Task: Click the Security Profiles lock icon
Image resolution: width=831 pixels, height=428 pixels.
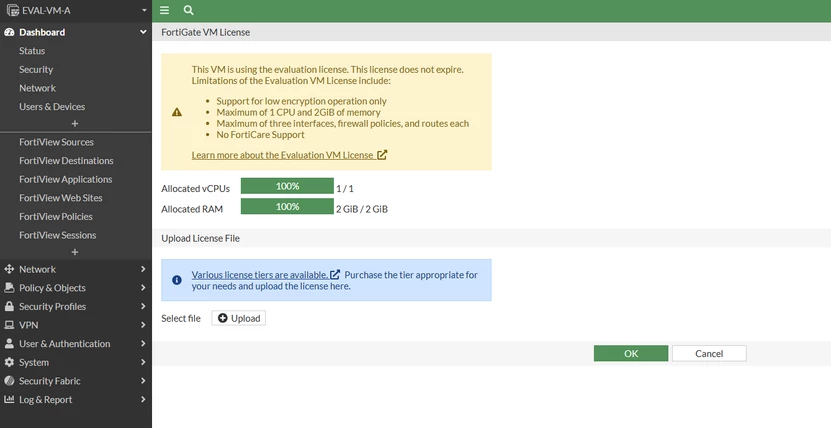Action: (x=9, y=306)
